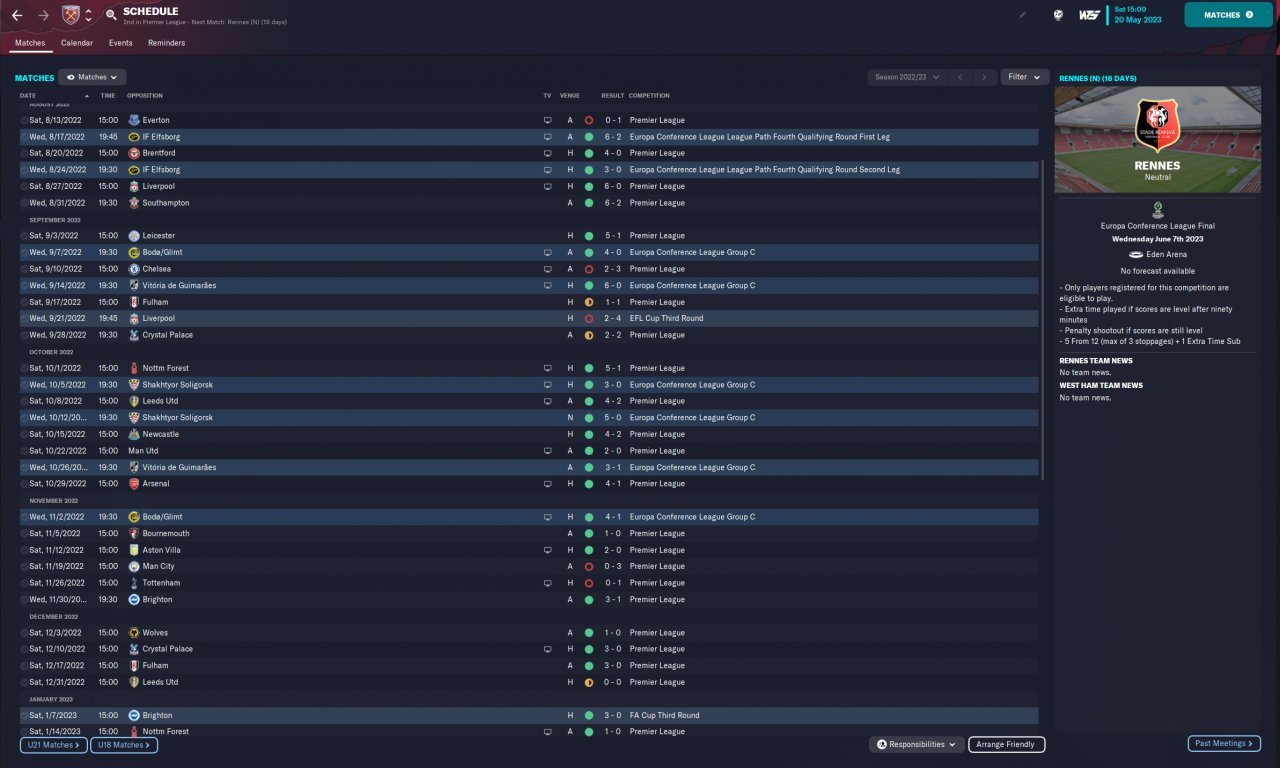Sort by the Competition column header

(649, 96)
